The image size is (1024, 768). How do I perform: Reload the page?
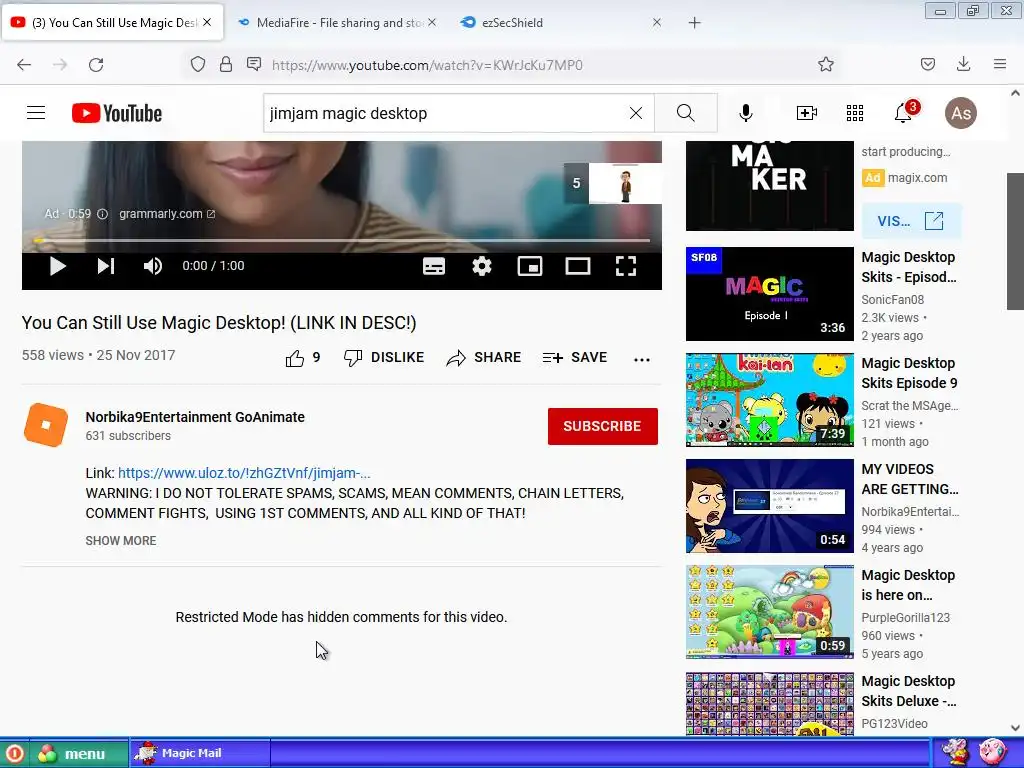click(96, 64)
